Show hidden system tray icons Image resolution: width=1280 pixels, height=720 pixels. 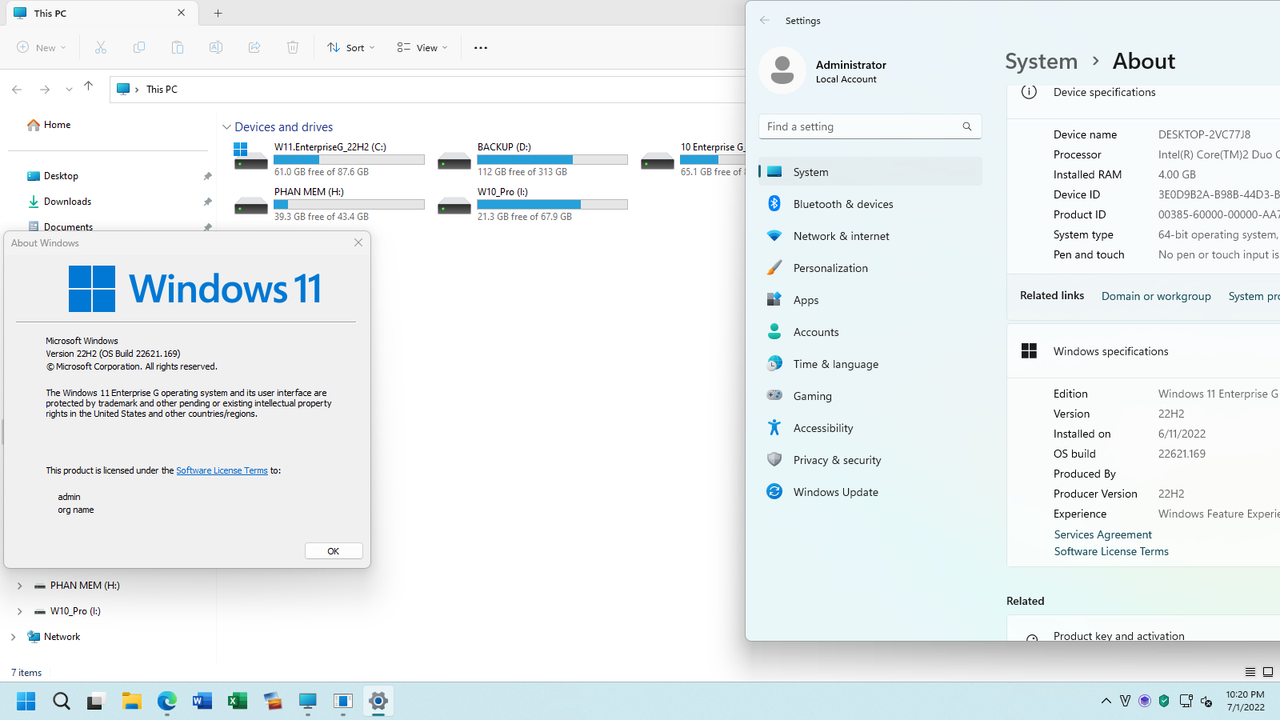tap(1106, 701)
